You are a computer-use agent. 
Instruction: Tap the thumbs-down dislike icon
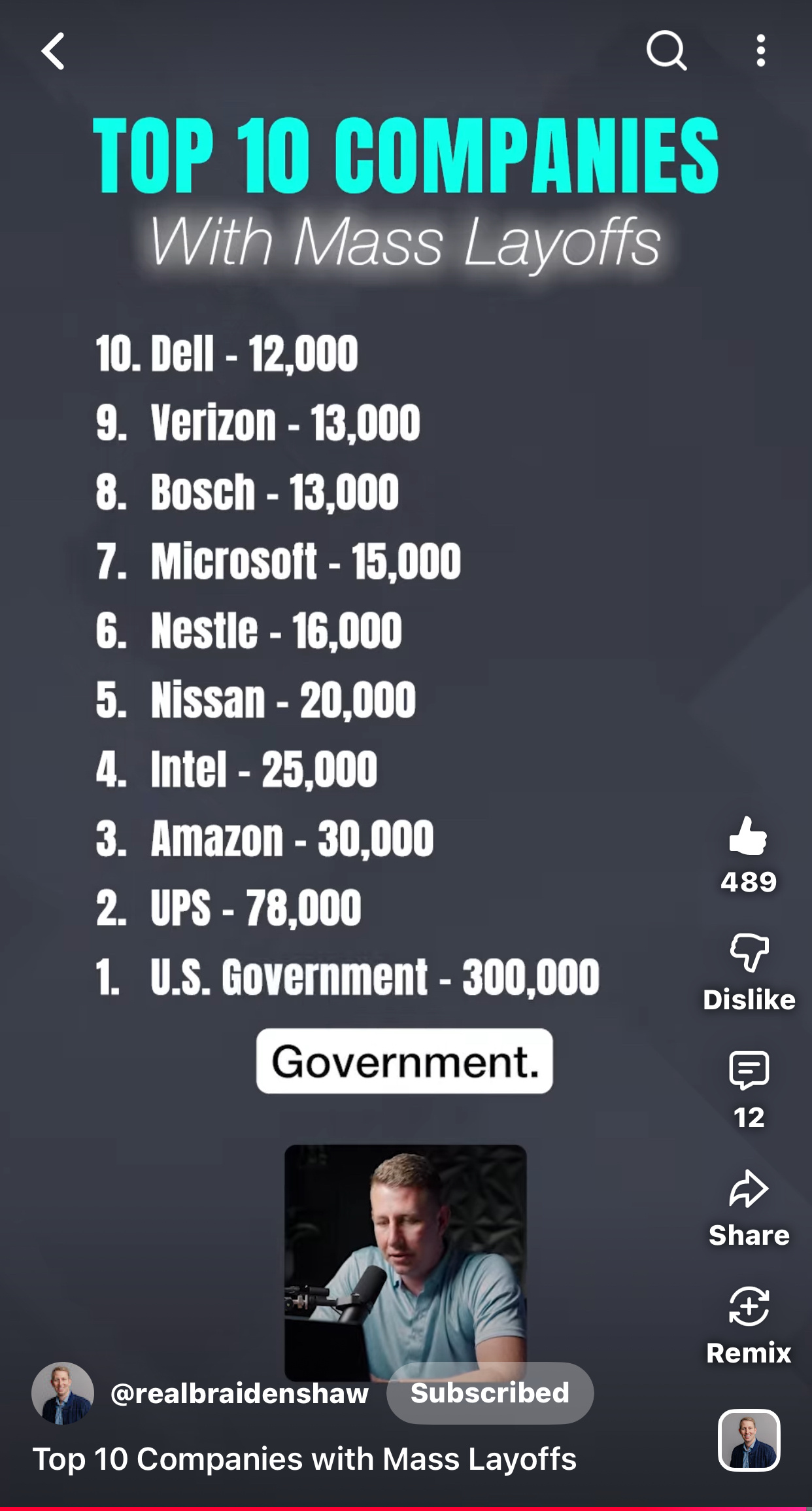click(x=749, y=952)
